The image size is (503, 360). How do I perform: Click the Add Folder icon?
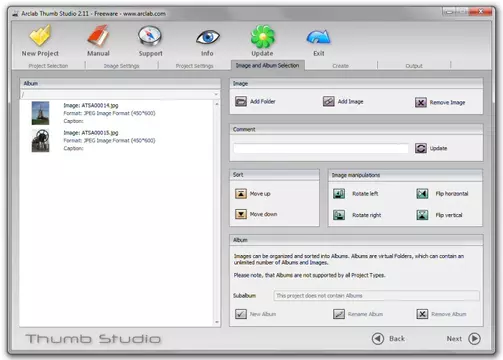(241, 101)
